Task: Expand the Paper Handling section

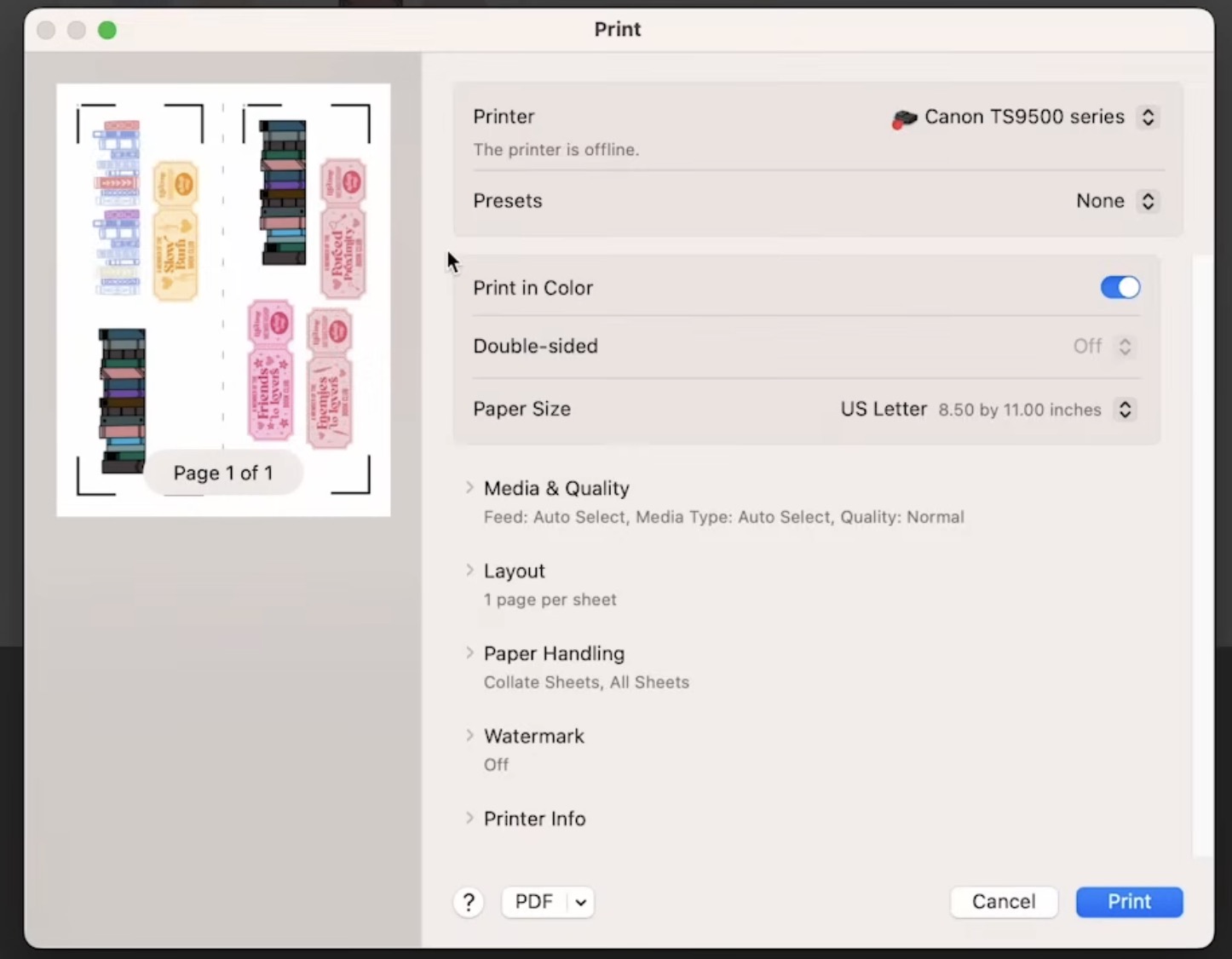Action: 469,653
